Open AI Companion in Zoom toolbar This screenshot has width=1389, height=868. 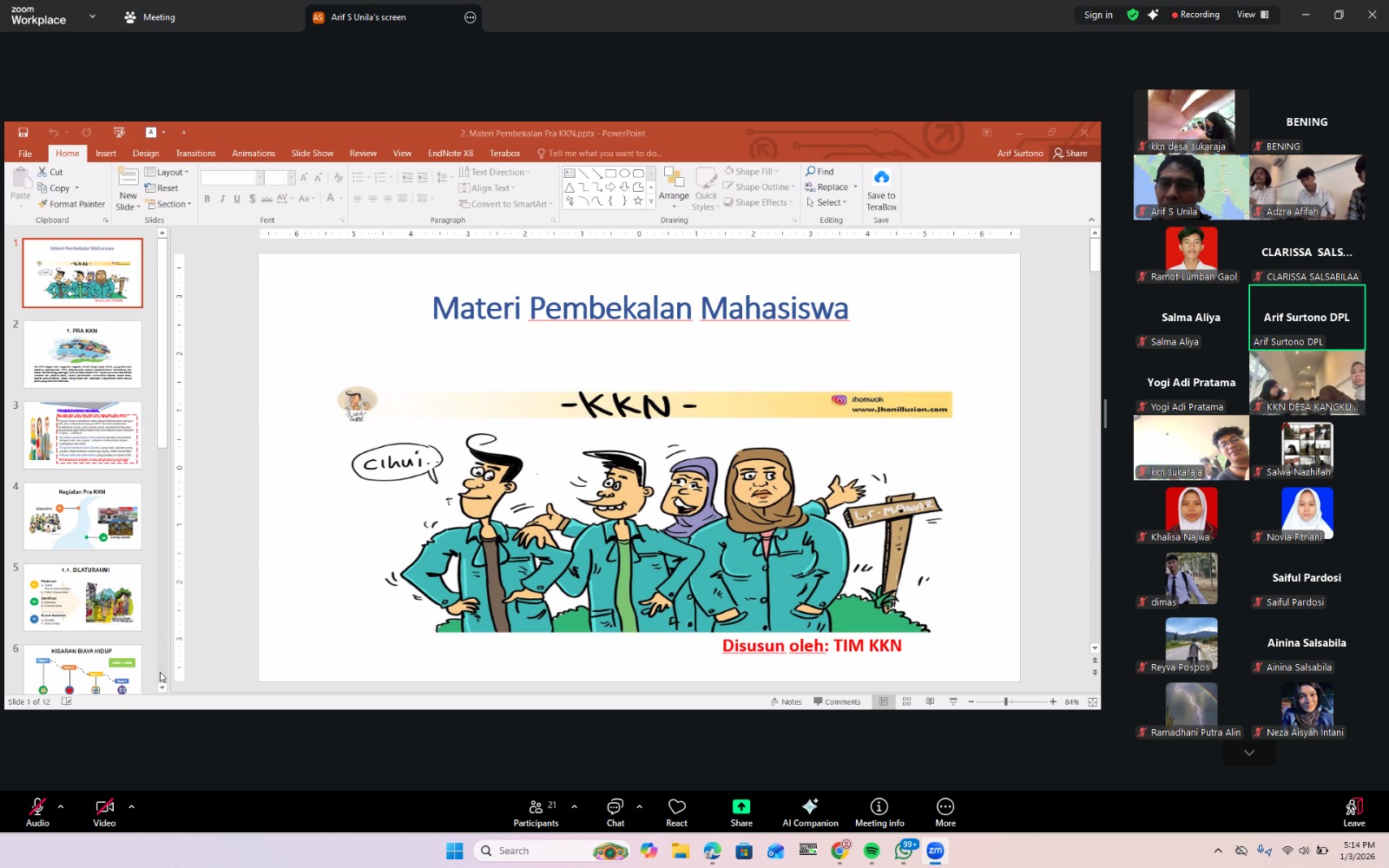click(x=810, y=812)
